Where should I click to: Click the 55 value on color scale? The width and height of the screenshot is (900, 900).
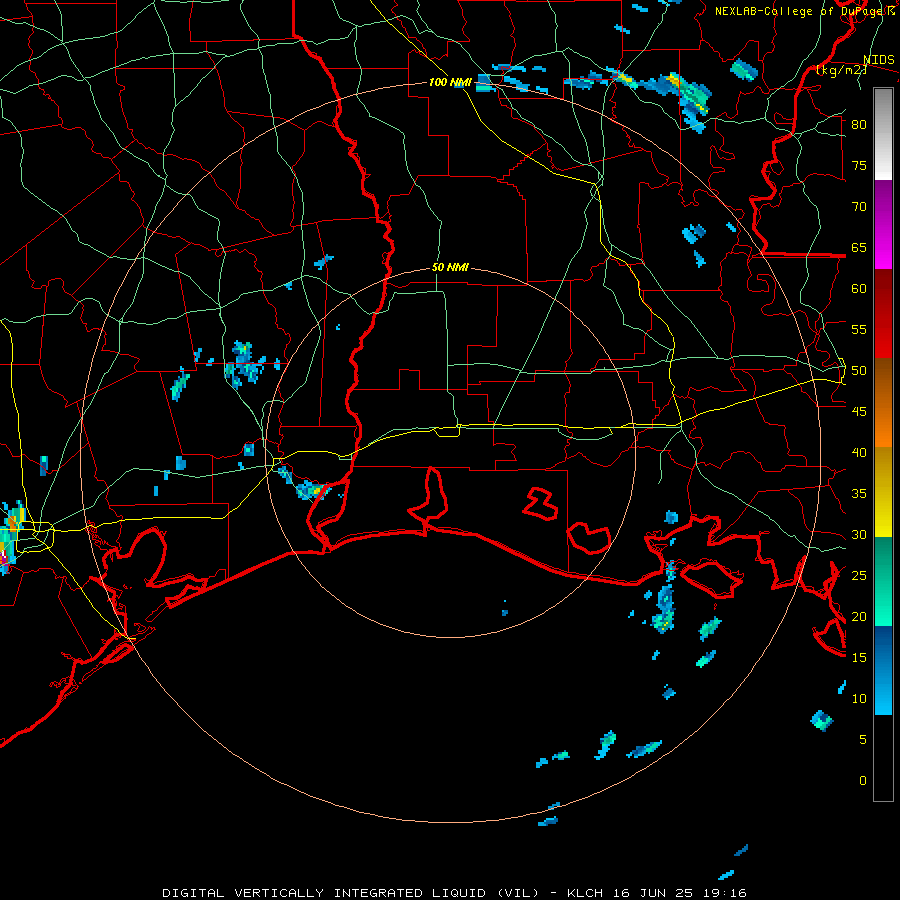[x=859, y=330]
